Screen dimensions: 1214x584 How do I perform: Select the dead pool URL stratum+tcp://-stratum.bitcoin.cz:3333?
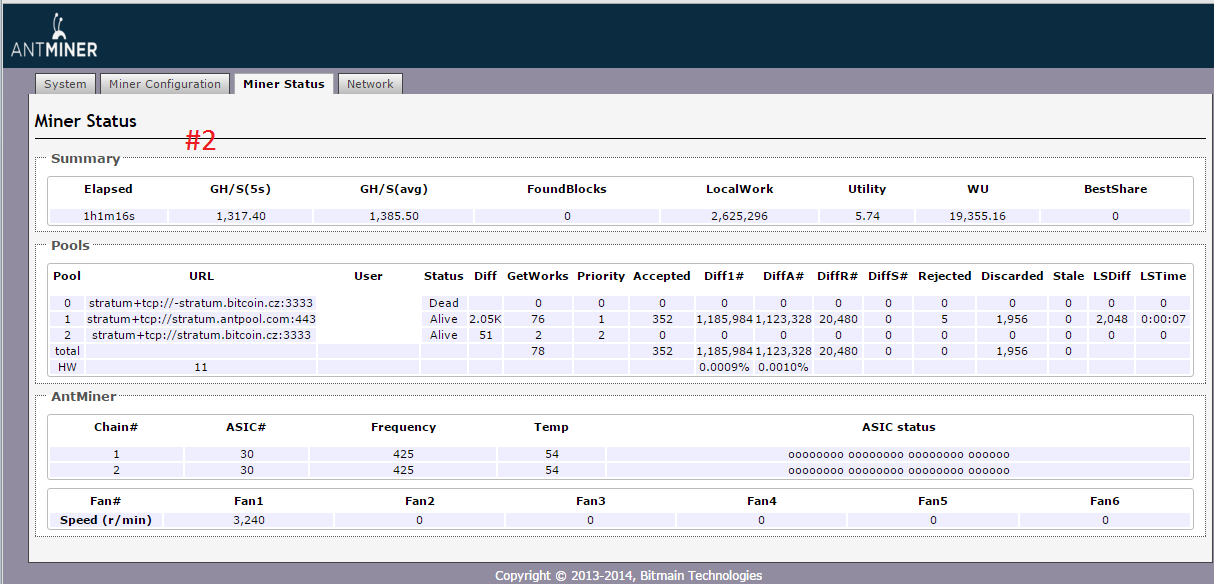coord(201,303)
